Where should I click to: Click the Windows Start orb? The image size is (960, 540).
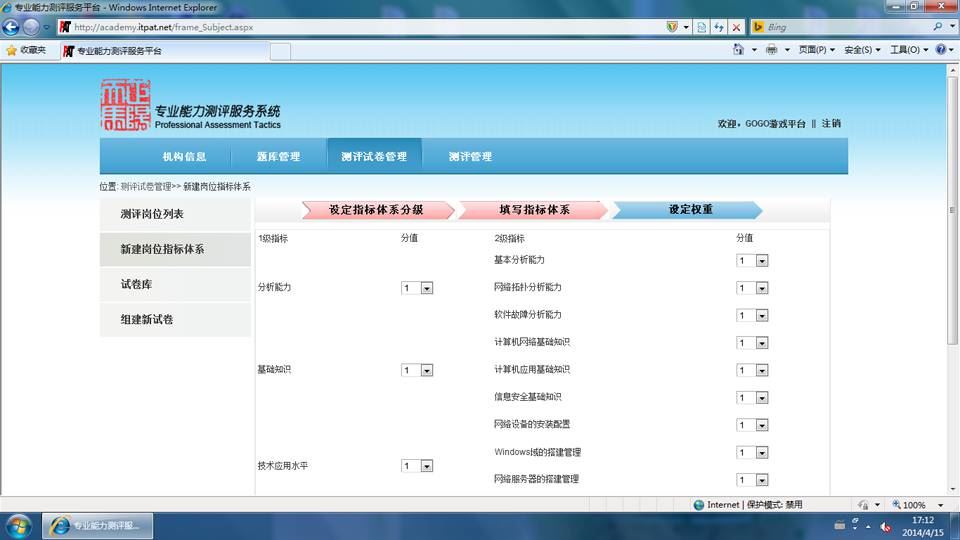tap(18, 526)
